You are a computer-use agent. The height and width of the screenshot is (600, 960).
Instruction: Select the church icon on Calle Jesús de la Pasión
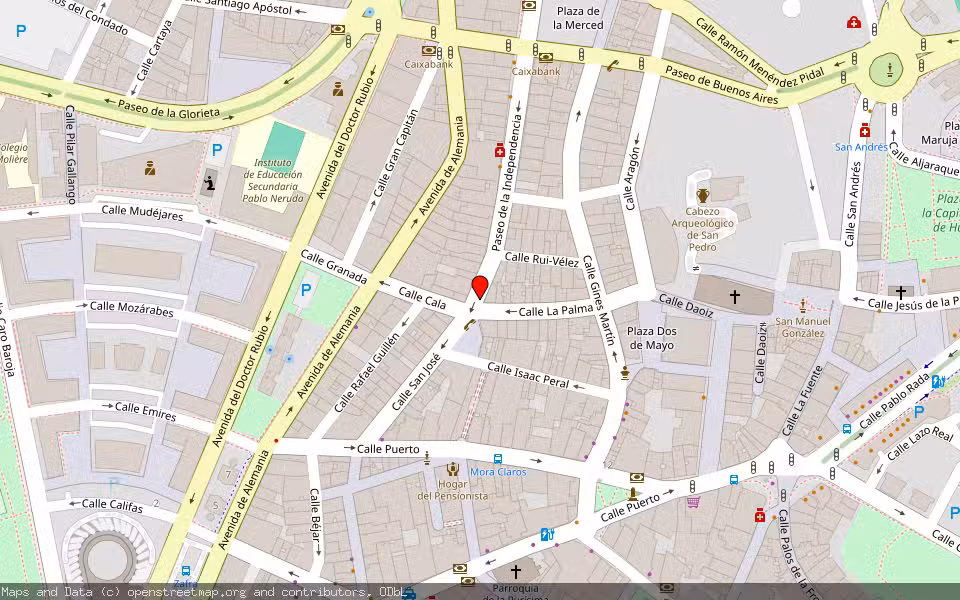point(900,291)
